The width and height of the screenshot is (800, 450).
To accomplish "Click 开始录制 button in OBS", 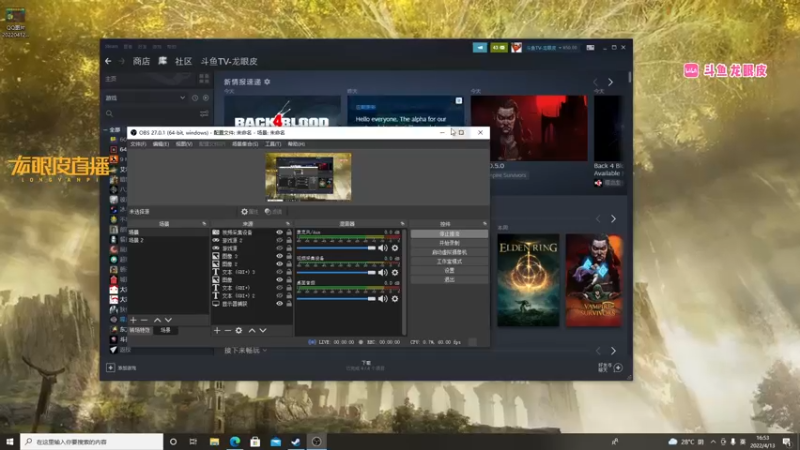I will pos(449,243).
